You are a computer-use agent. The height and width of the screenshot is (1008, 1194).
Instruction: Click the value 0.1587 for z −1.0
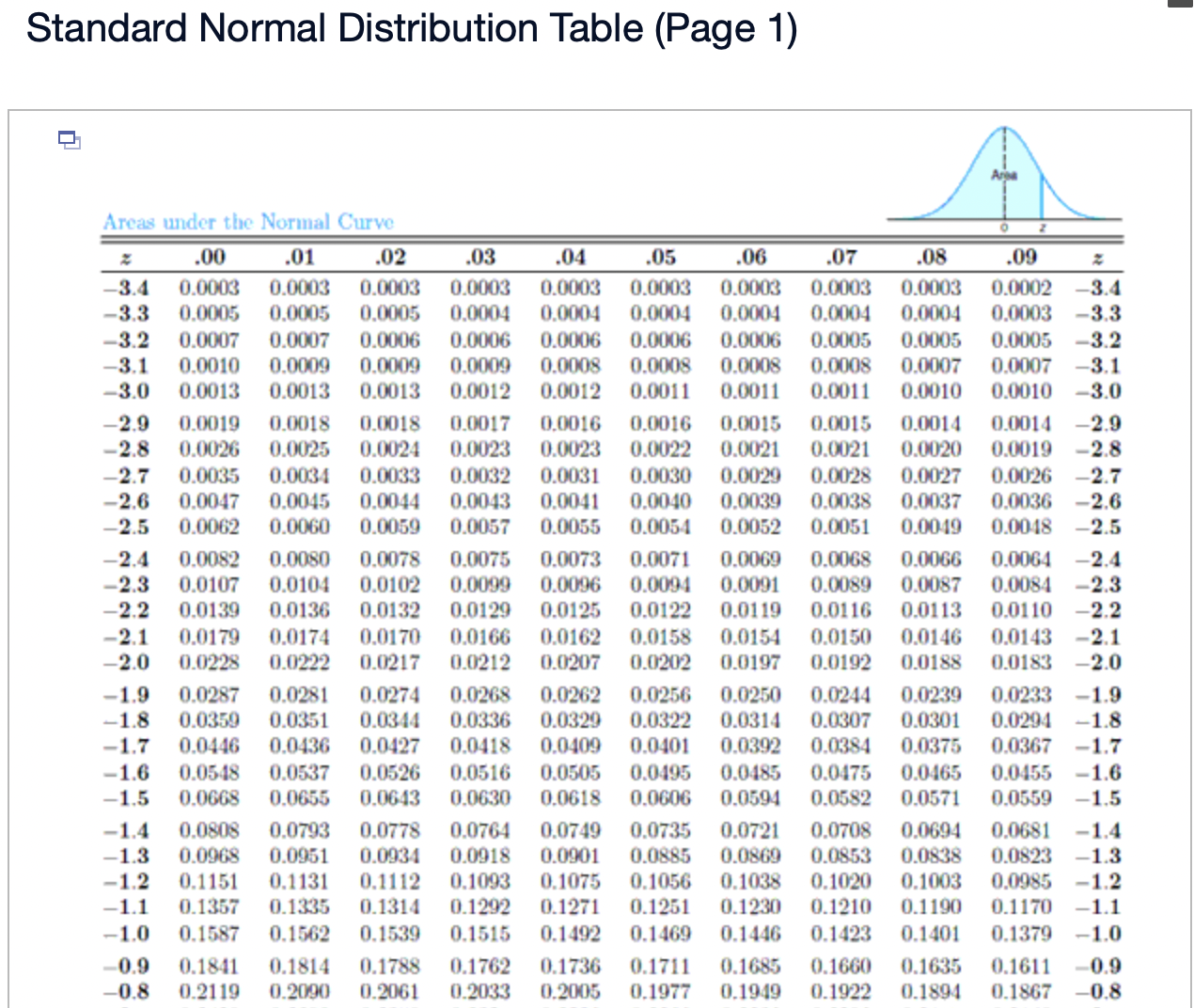click(208, 935)
